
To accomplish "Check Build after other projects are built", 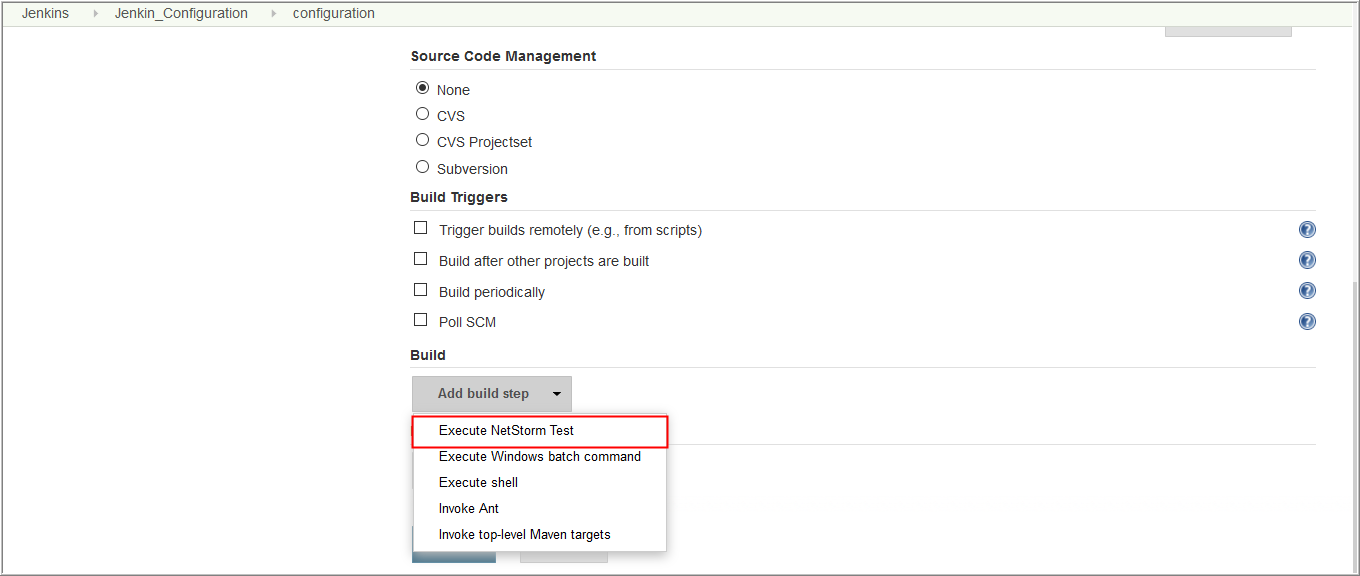I will pos(421,259).
